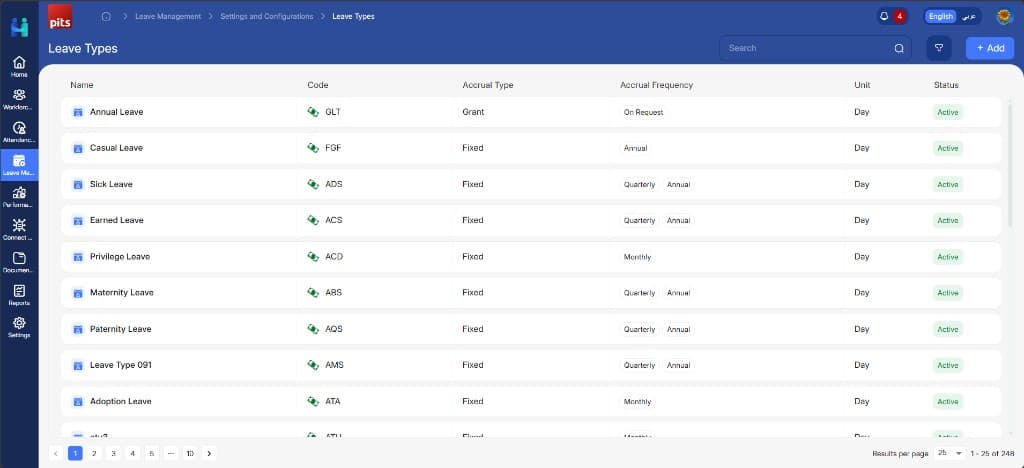
Task: Go to page 4
Action: tap(133, 453)
